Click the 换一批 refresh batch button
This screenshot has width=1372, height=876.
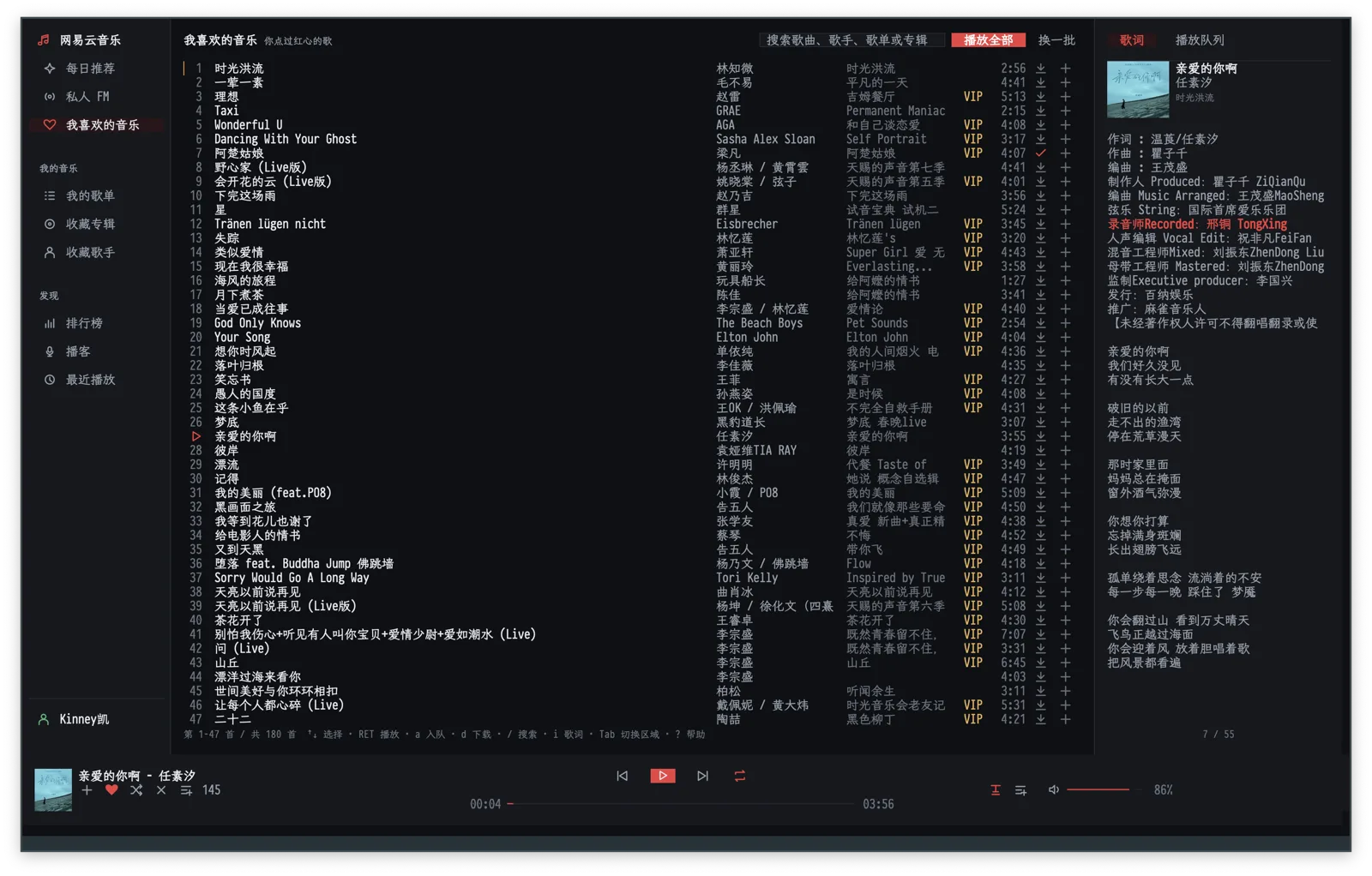click(x=1056, y=40)
